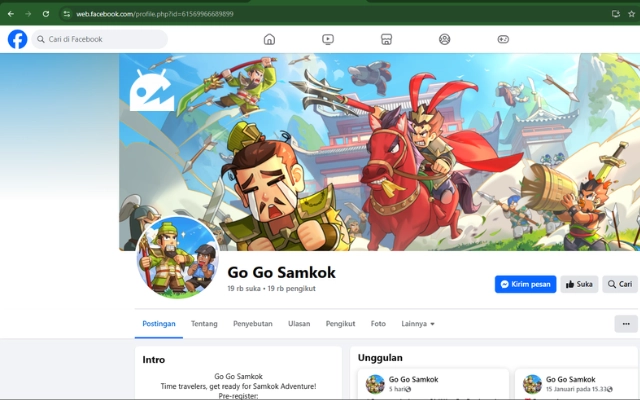The width and height of the screenshot is (640, 400).
Task: Open the Groups icon in top navigation
Action: 444,39
